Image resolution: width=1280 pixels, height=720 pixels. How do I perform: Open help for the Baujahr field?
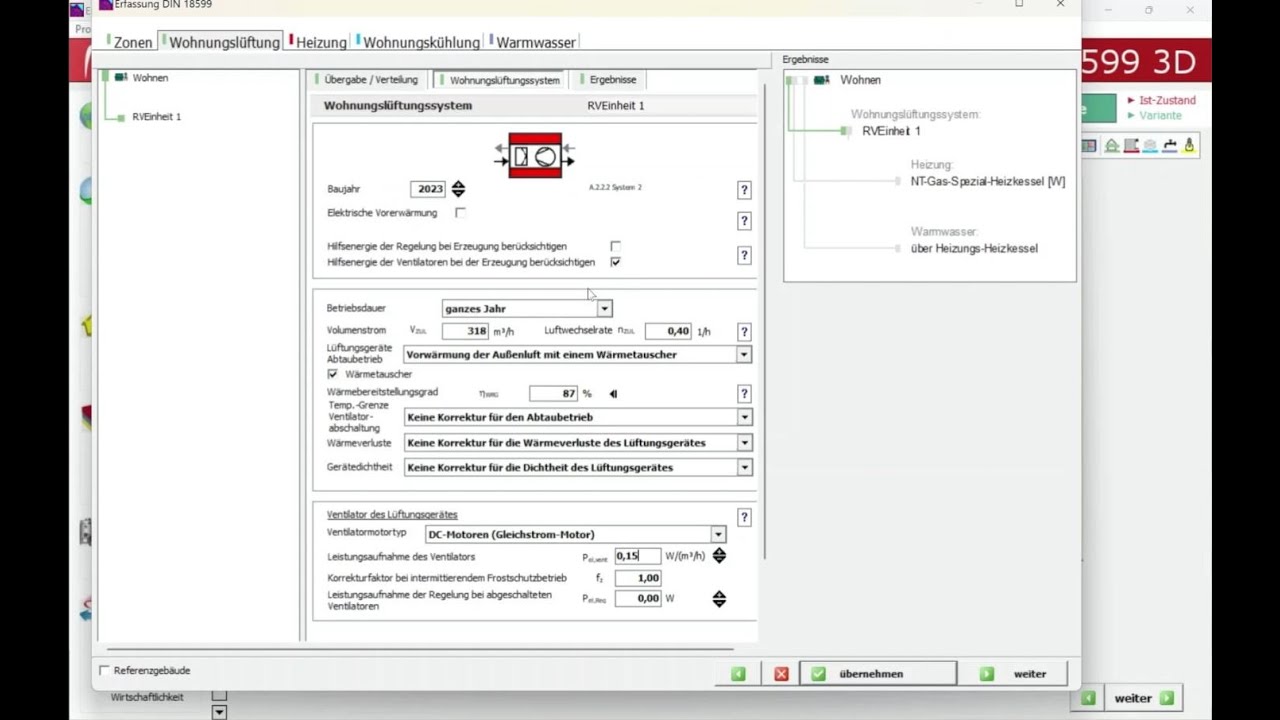click(x=744, y=190)
